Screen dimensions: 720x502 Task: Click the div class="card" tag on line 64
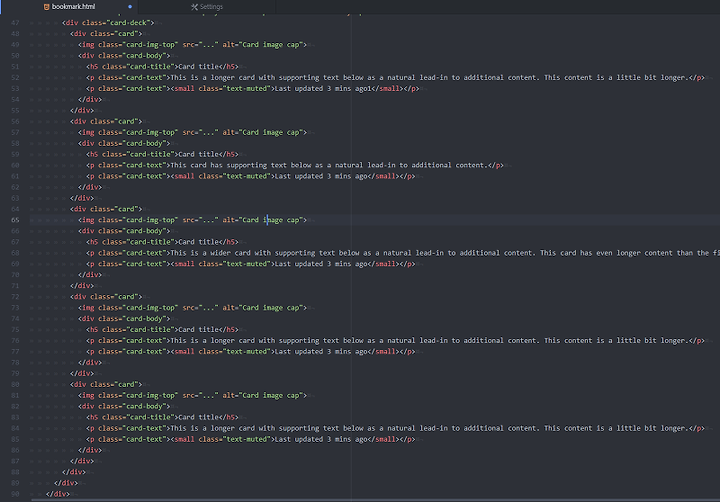pyautogui.click(x=106, y=209)
